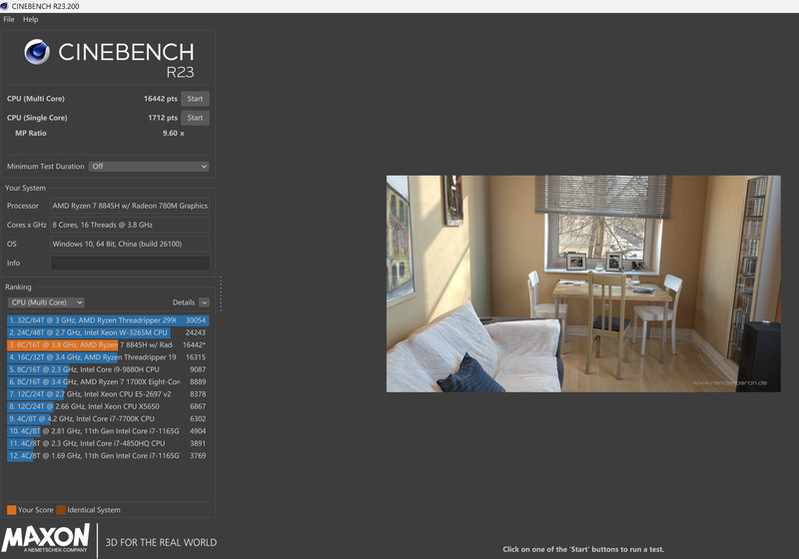
Task: Select rank 6 AMD Ryzen 7 1700X entry
Action: click(x=108, y=382)
